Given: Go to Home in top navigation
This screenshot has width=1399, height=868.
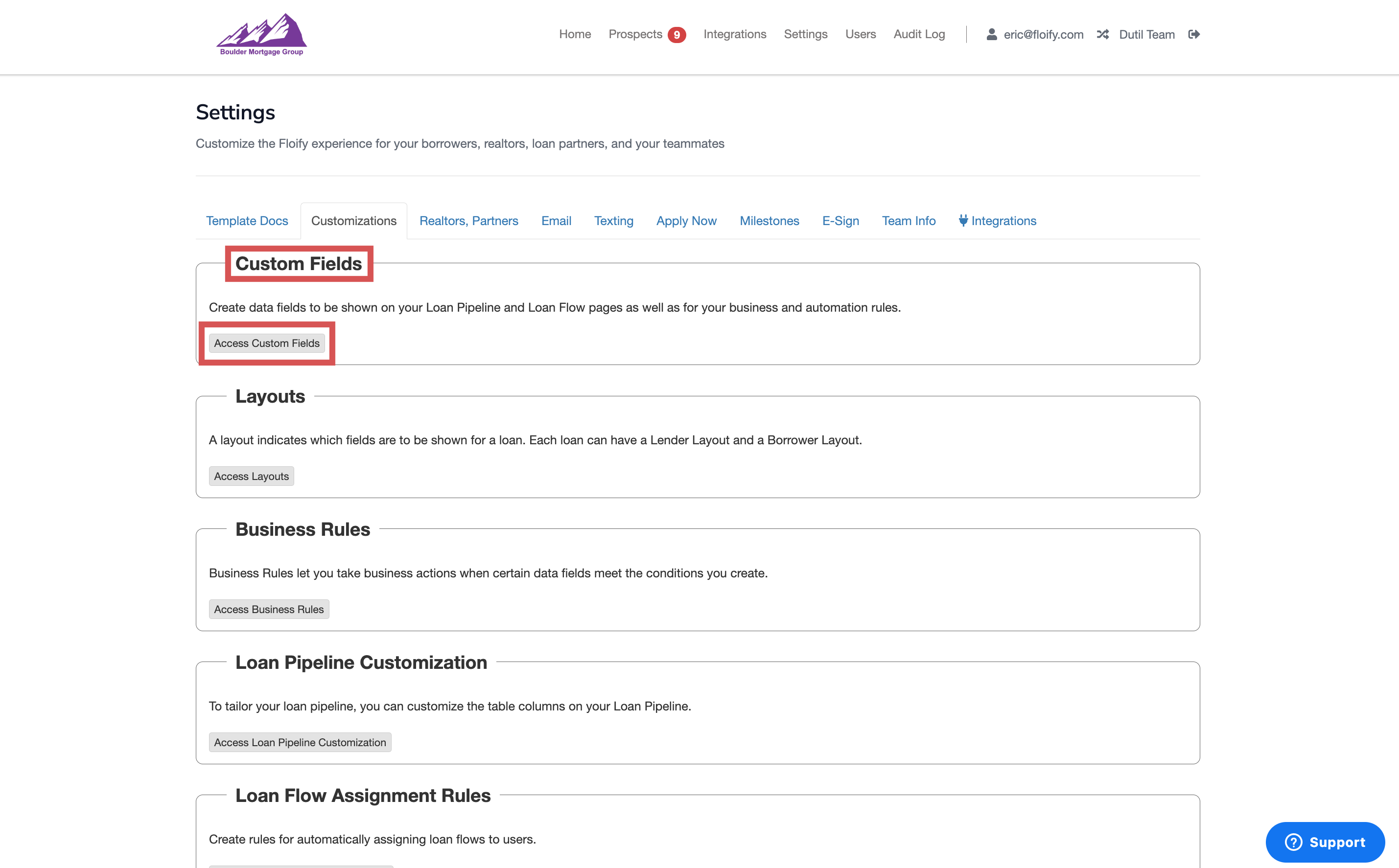Looking at the screenshot, I should coord(575,34).
